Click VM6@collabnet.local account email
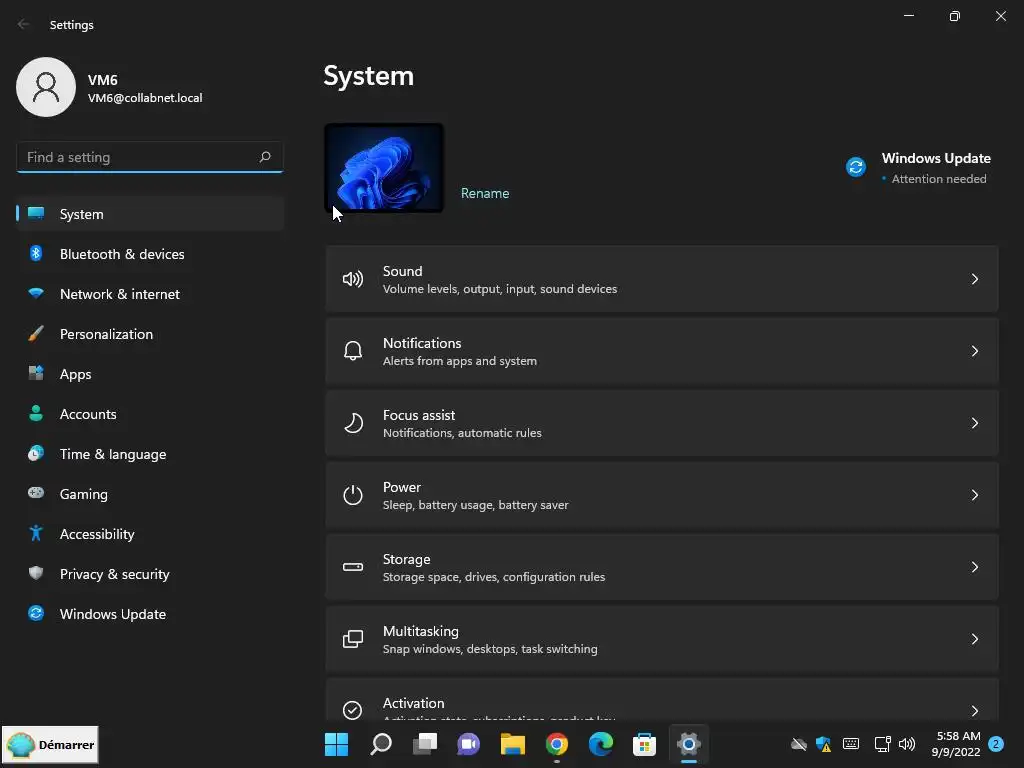1024x768 pixels. pyautogui.click(x=145, y=98)
